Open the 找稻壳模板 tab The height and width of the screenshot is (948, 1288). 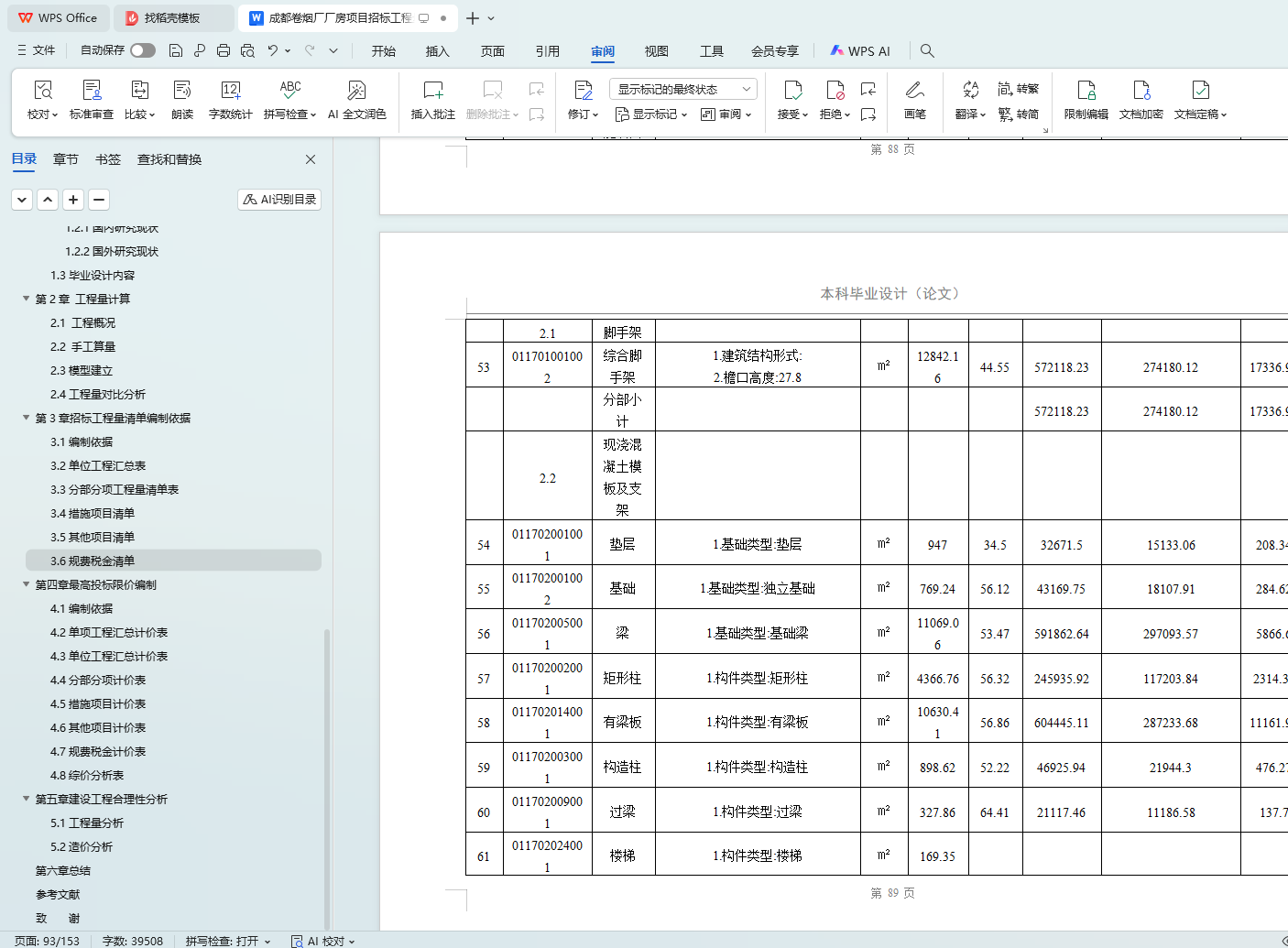tap(171, 18)
